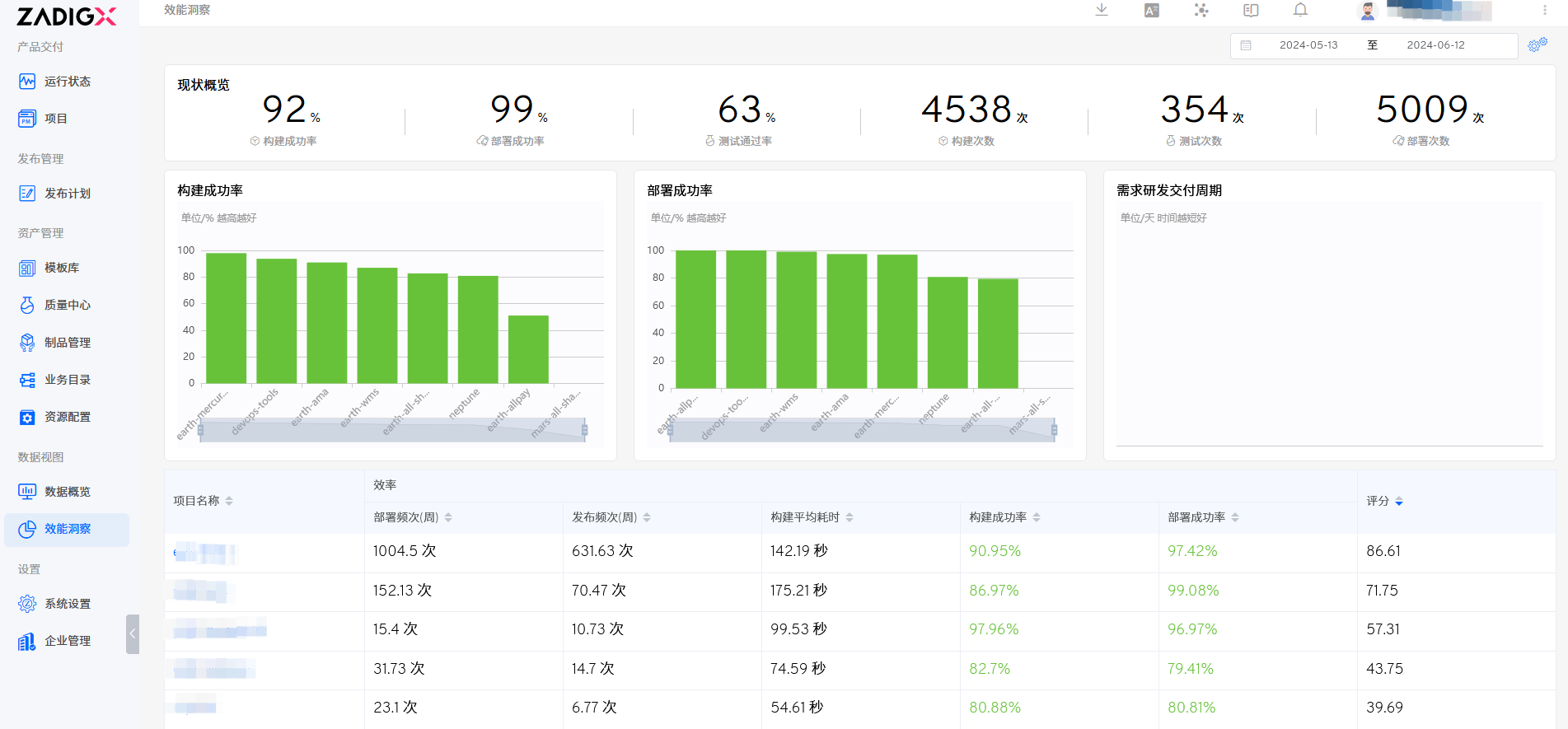The width and height of the screenshot is (1568, 729).
Task: Click the download icon in top bar
Action: pos(1102,10)
